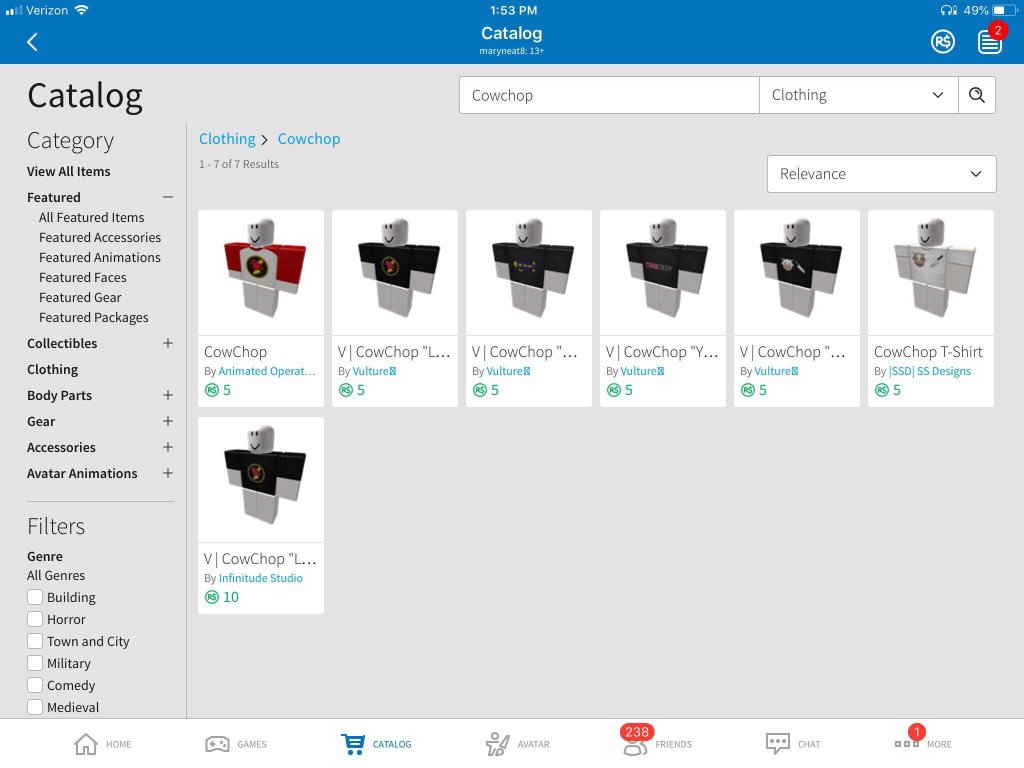Open creator |SSD| SS Designs link
1024x768 pixels.
click(929, 371)
